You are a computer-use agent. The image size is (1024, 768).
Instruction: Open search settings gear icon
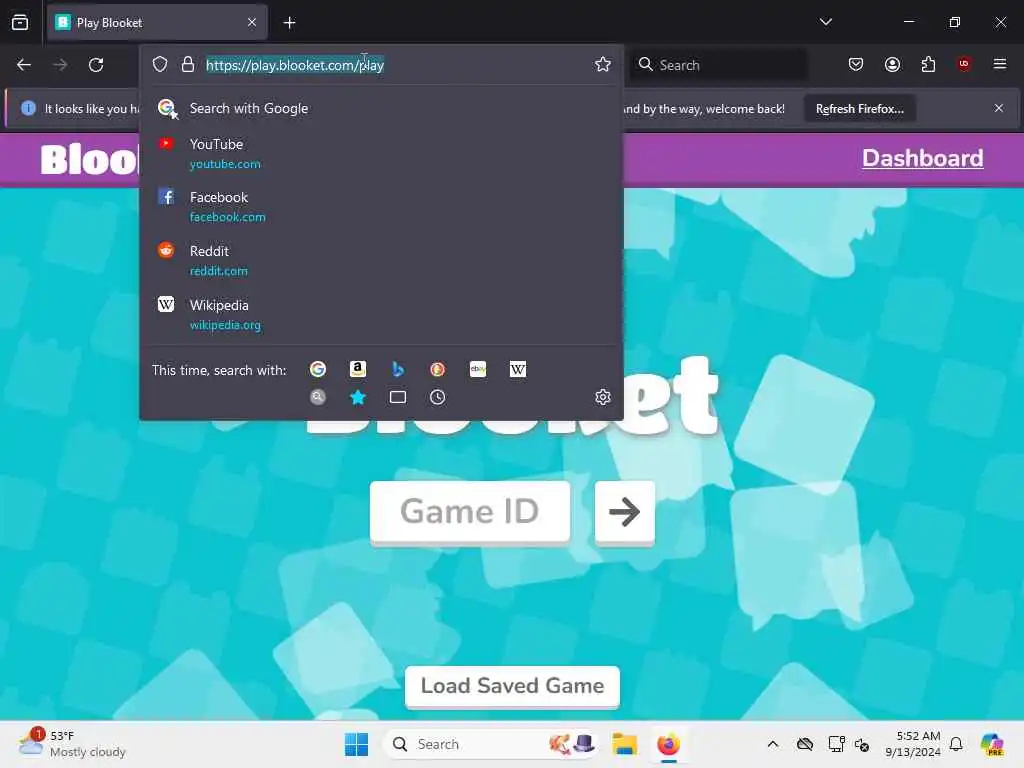pos(603,396)
